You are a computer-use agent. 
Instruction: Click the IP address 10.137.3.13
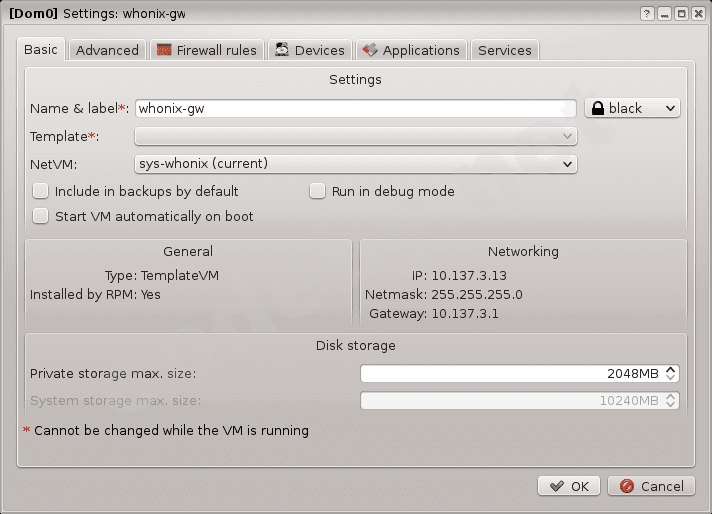(x=469, y=276)
